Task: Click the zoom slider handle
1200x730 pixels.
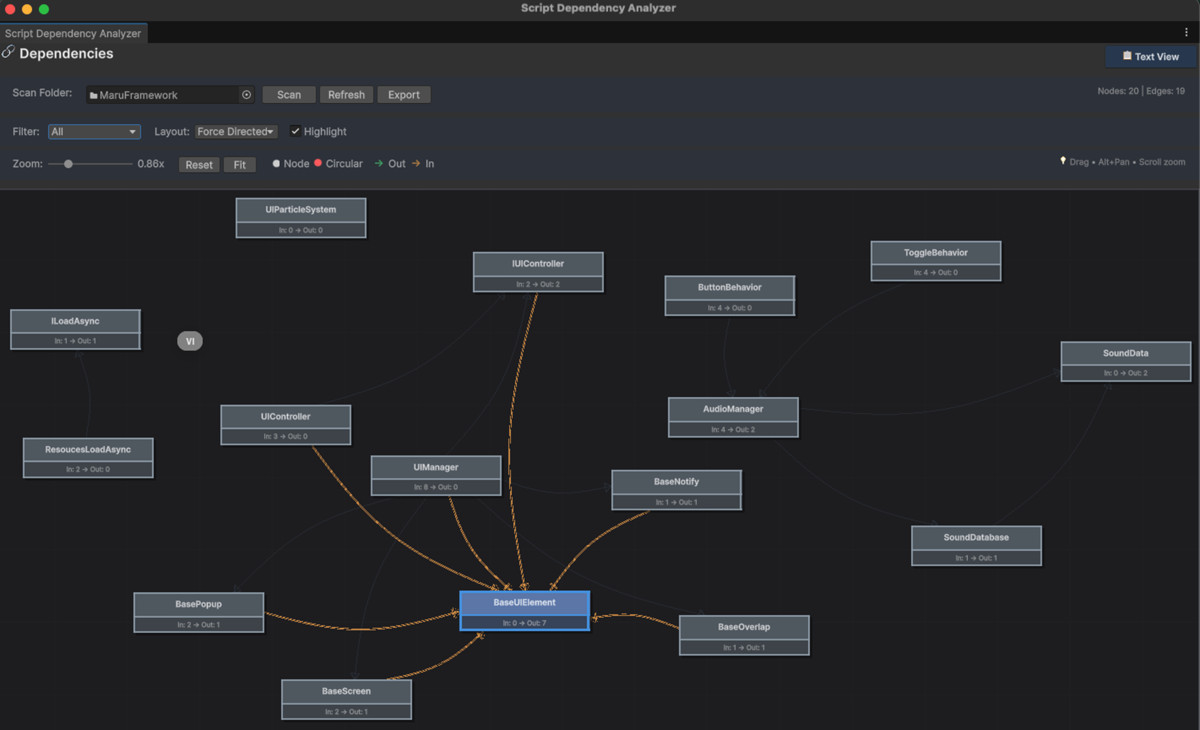Action: (x=68, y=164)
